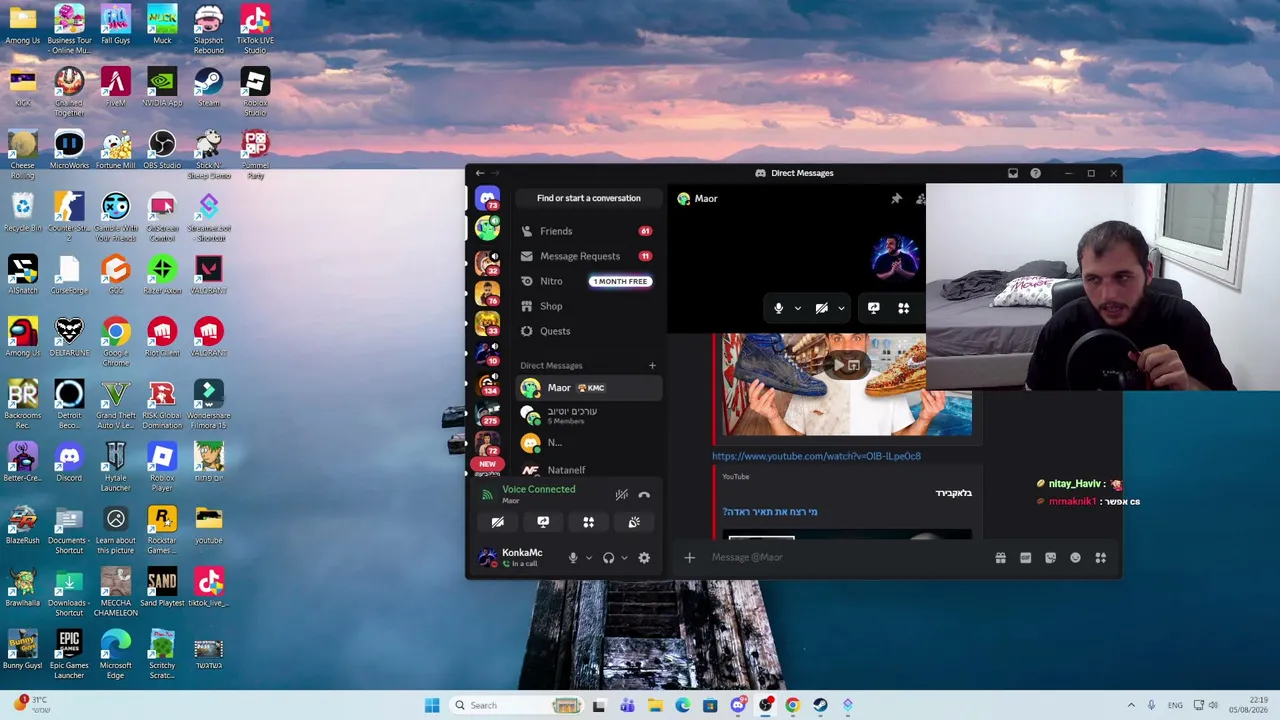The width and height of the screenshot is (1280, 720).
Task: Open the sticker picker
Action: click(1050, 558)
